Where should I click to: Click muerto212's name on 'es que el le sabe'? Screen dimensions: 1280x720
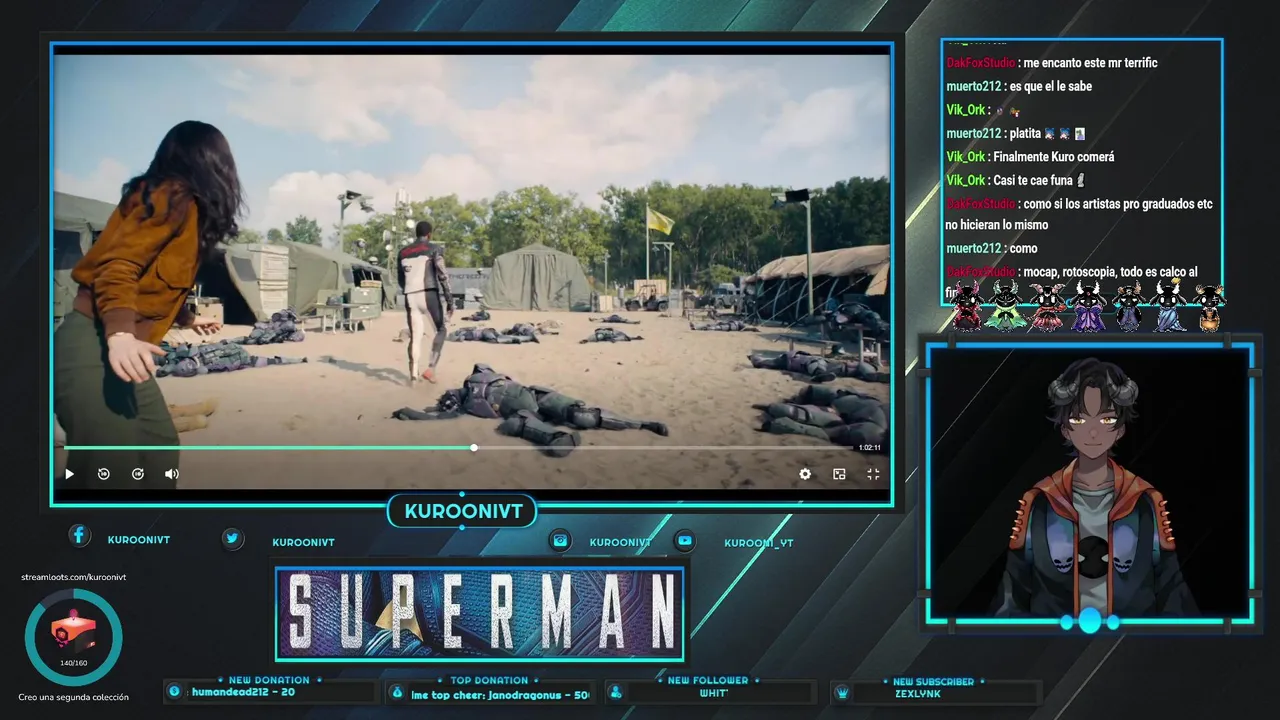(x=974, y=87)
